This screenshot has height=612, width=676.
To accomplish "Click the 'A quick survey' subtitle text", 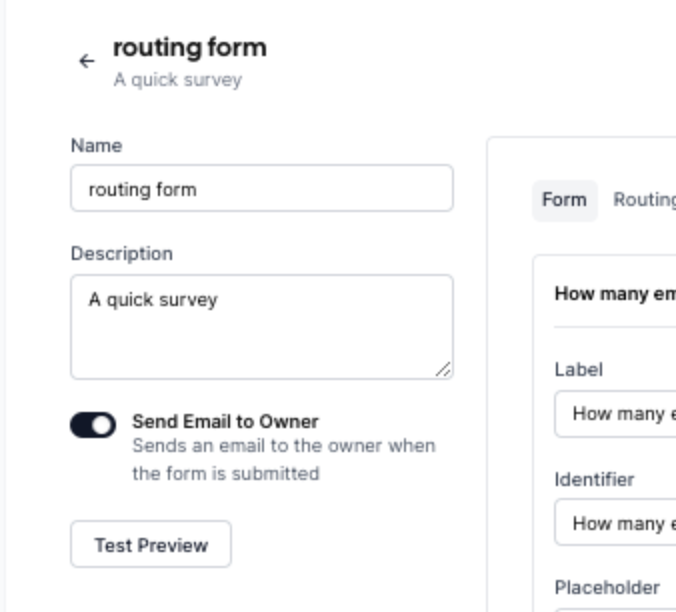I will coord(177,80).
